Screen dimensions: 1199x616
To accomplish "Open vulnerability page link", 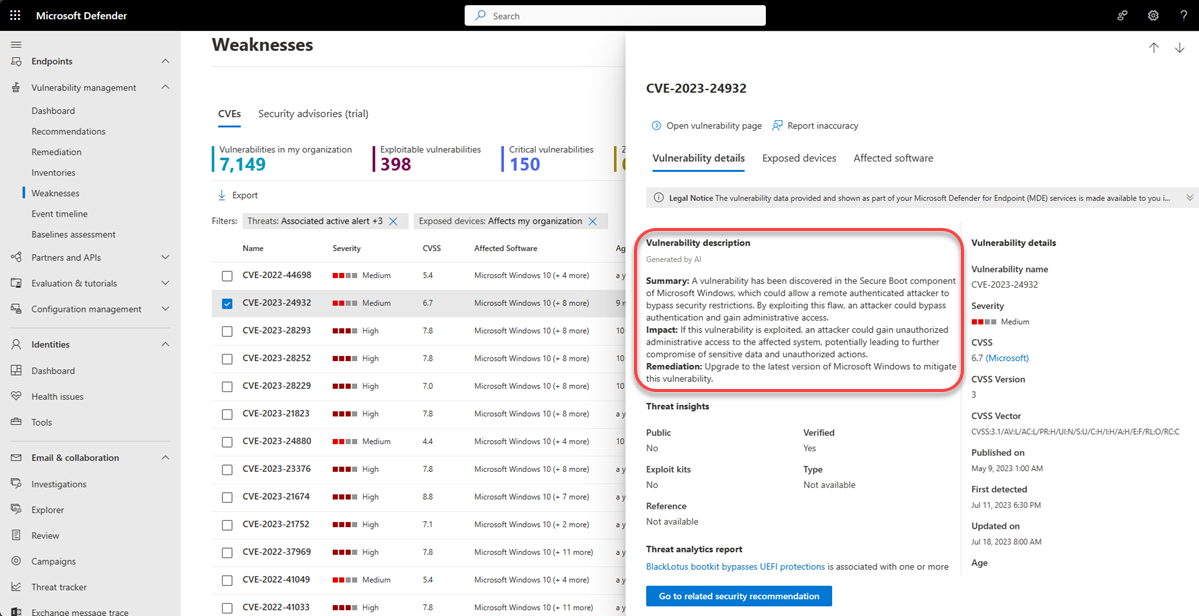I will (x=707, y=125).
